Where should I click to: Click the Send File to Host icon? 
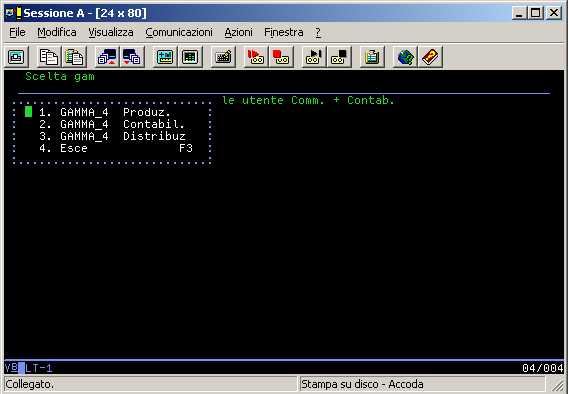click(107, 57)
